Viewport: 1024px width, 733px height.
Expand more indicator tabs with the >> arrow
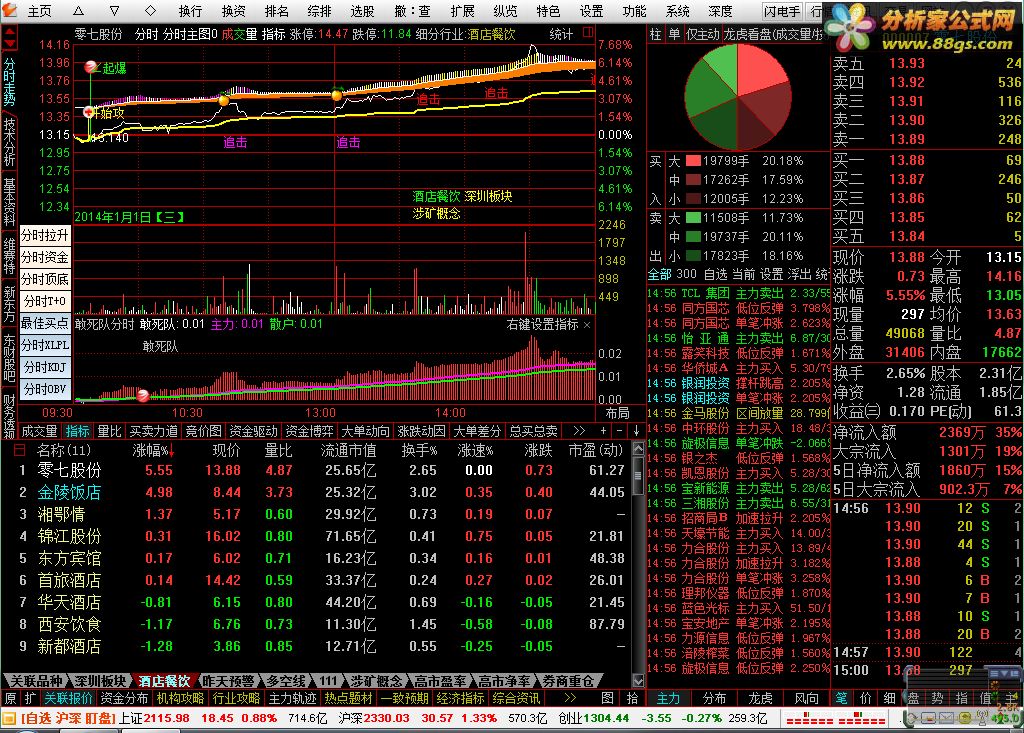pyautogui.click(x=579, y=431)
